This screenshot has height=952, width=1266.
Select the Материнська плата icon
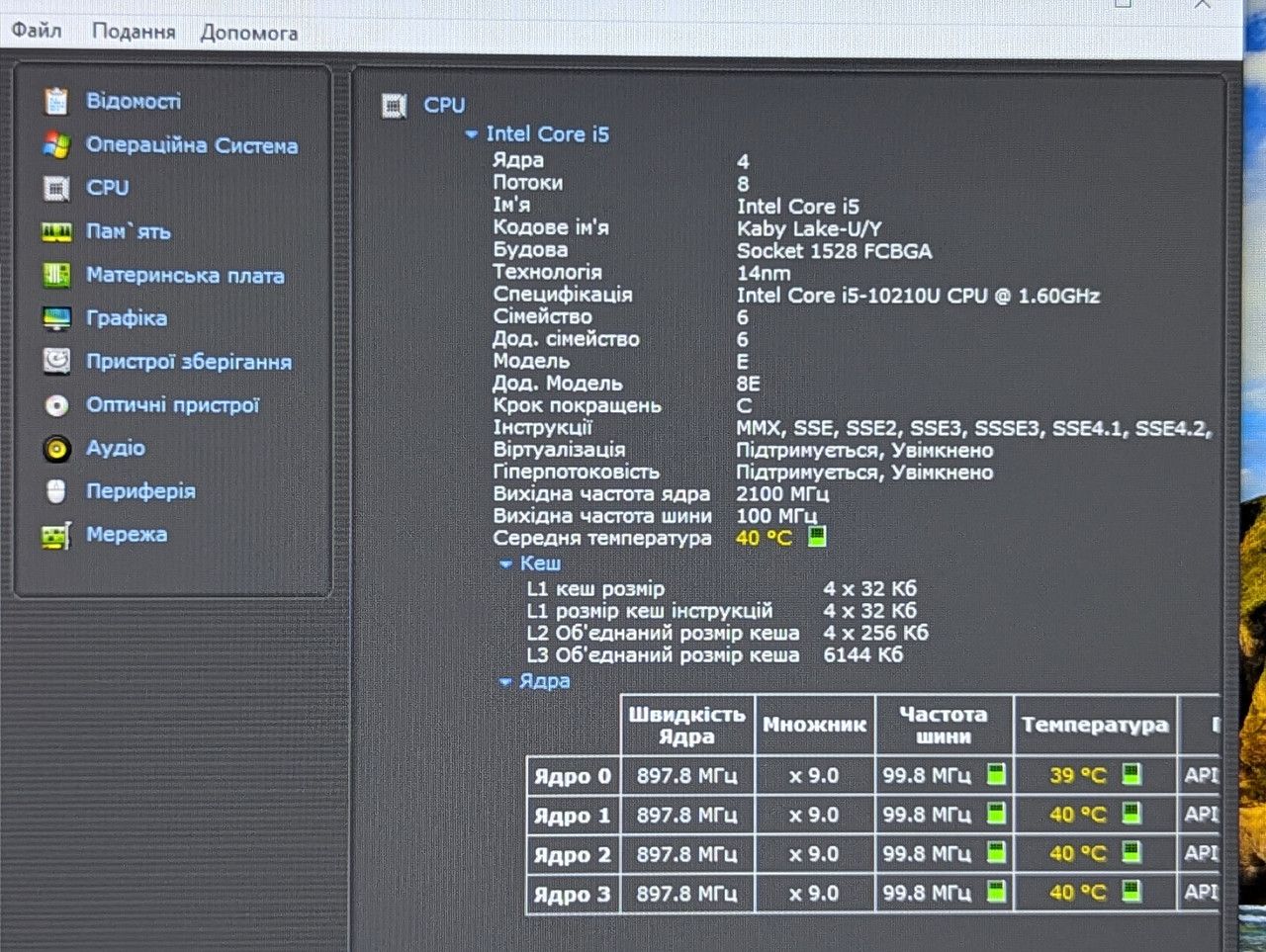point(56,275)
